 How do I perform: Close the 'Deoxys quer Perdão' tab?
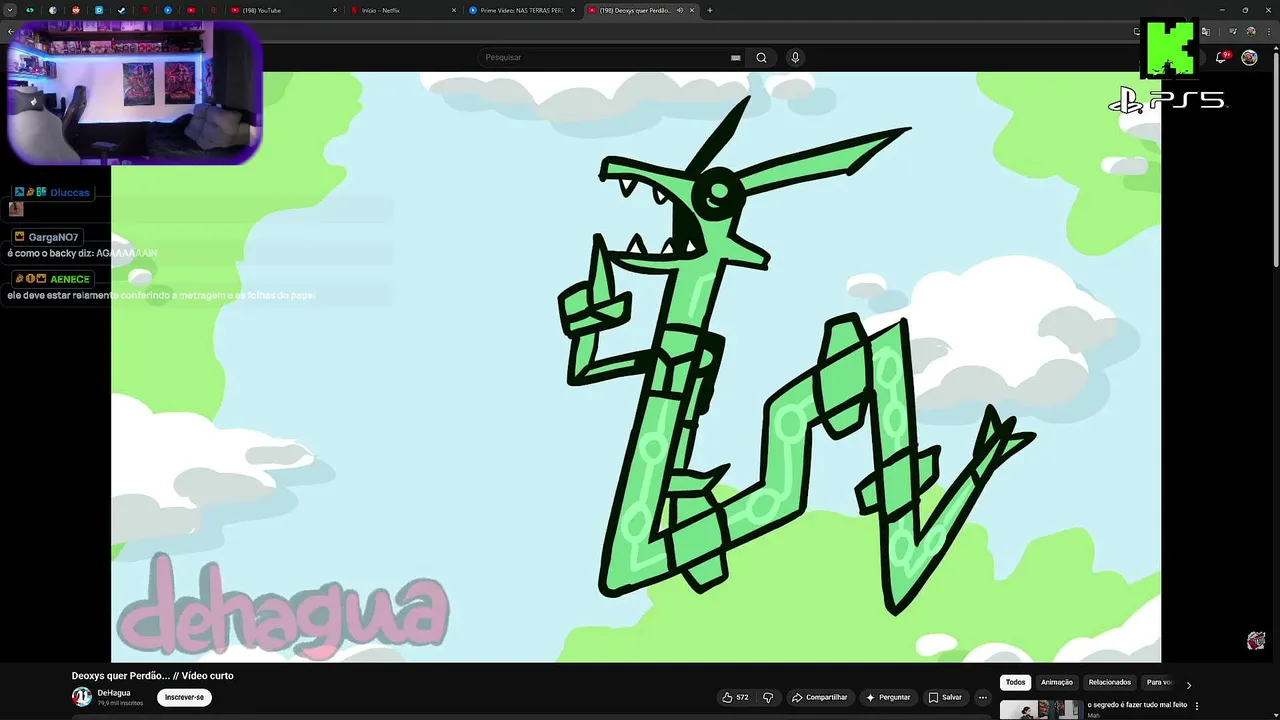(692, 10)
